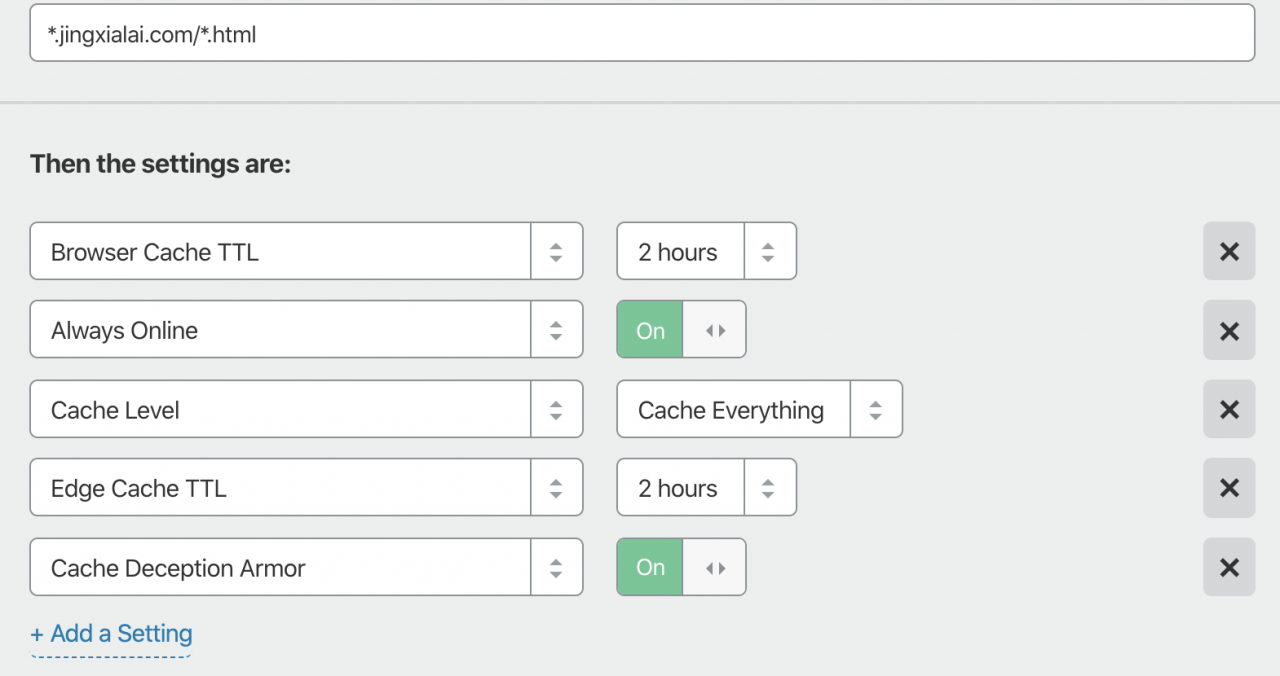The image size is (1280, 676).
Task: Toggle the Cache Deception Armor switch arrows
Action: tap(715, 567)
